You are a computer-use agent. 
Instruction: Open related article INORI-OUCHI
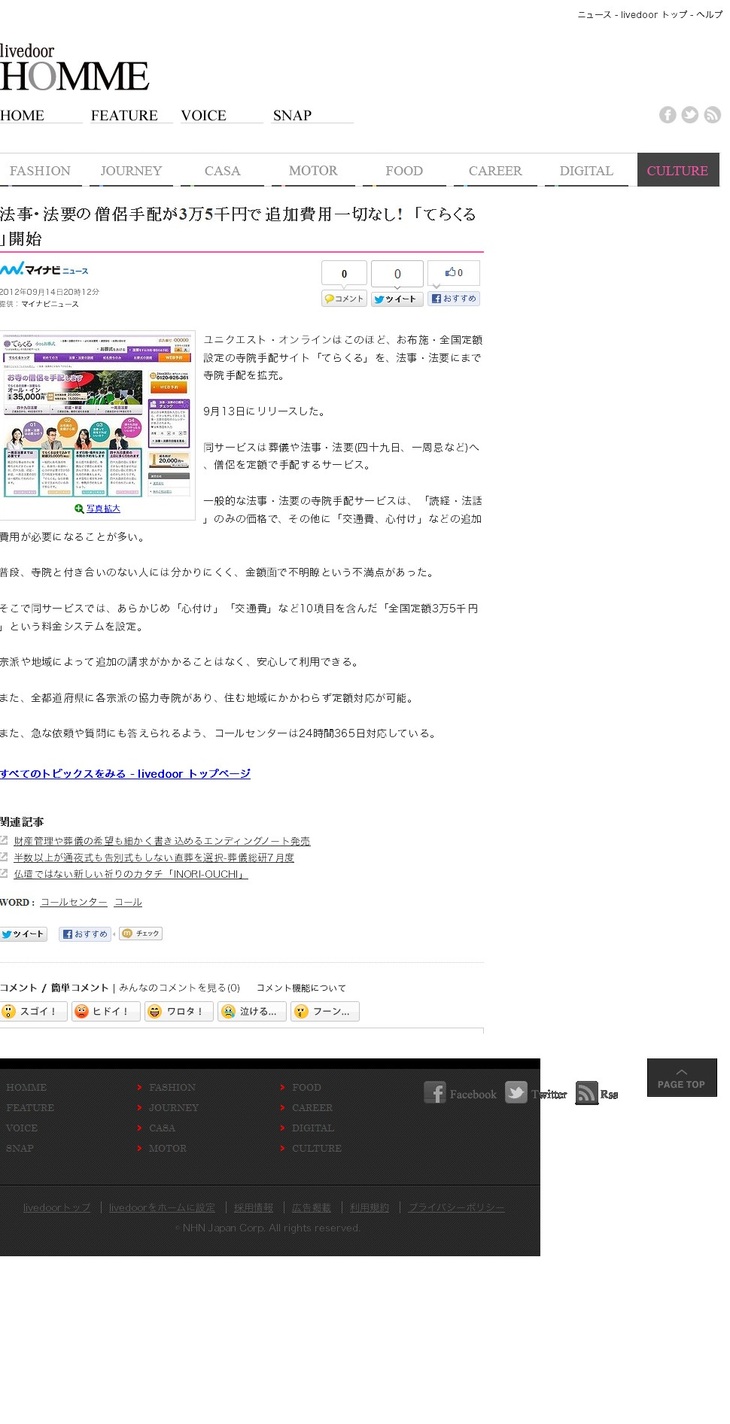click(130, 874)
